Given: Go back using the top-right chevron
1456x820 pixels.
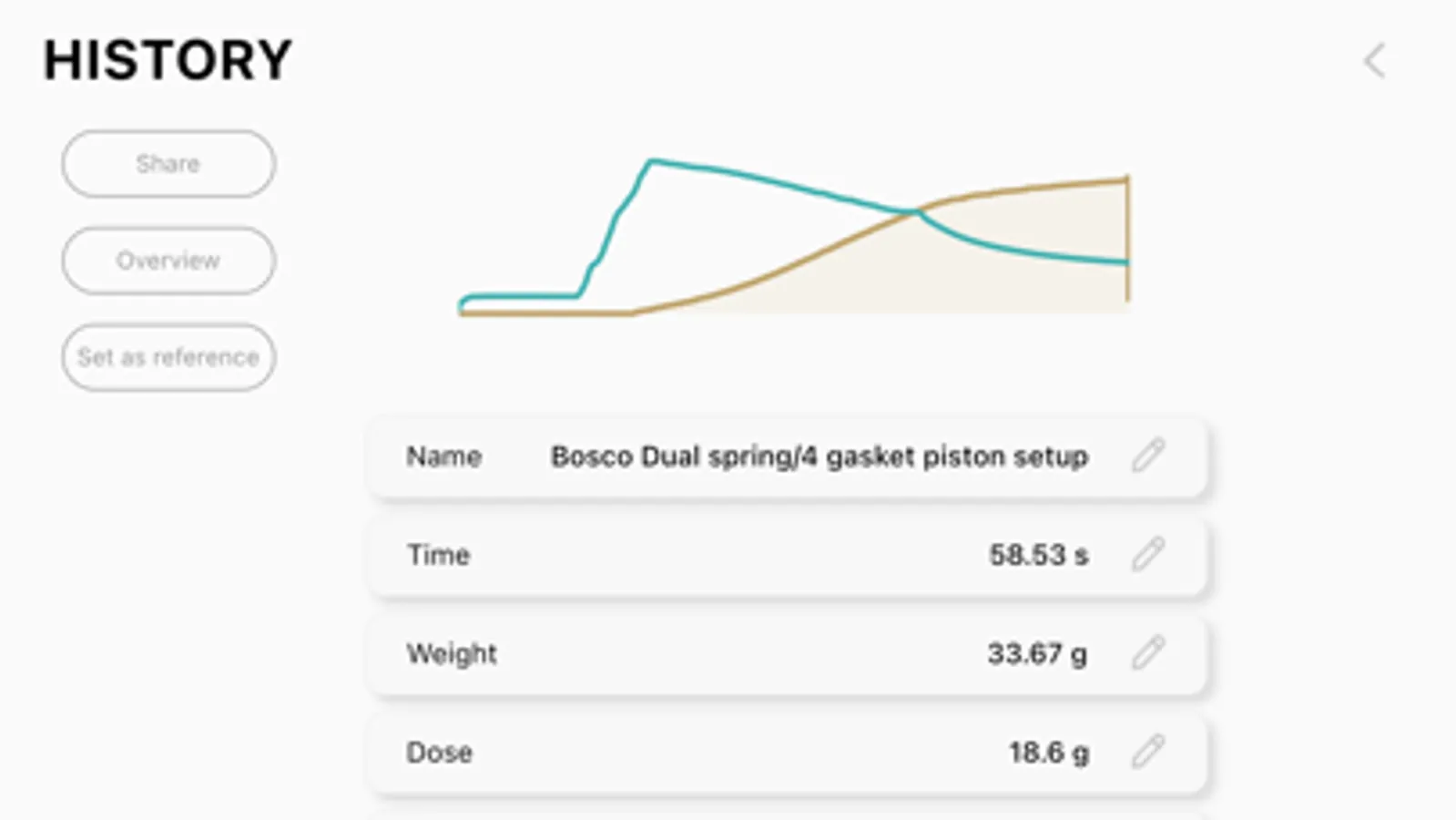Looking at the screenshot, I should point(1374,62).
